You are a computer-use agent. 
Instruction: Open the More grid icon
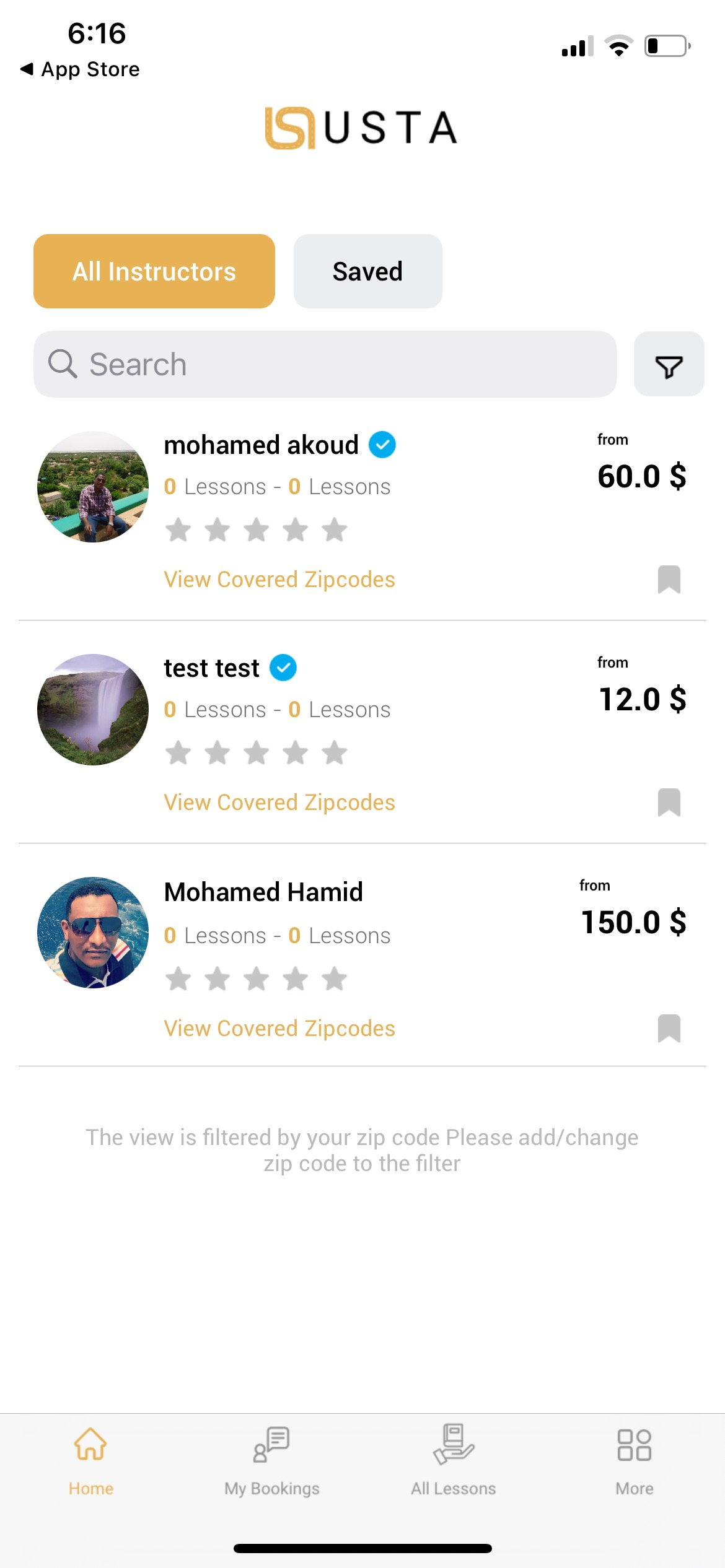click(634, 1445)
